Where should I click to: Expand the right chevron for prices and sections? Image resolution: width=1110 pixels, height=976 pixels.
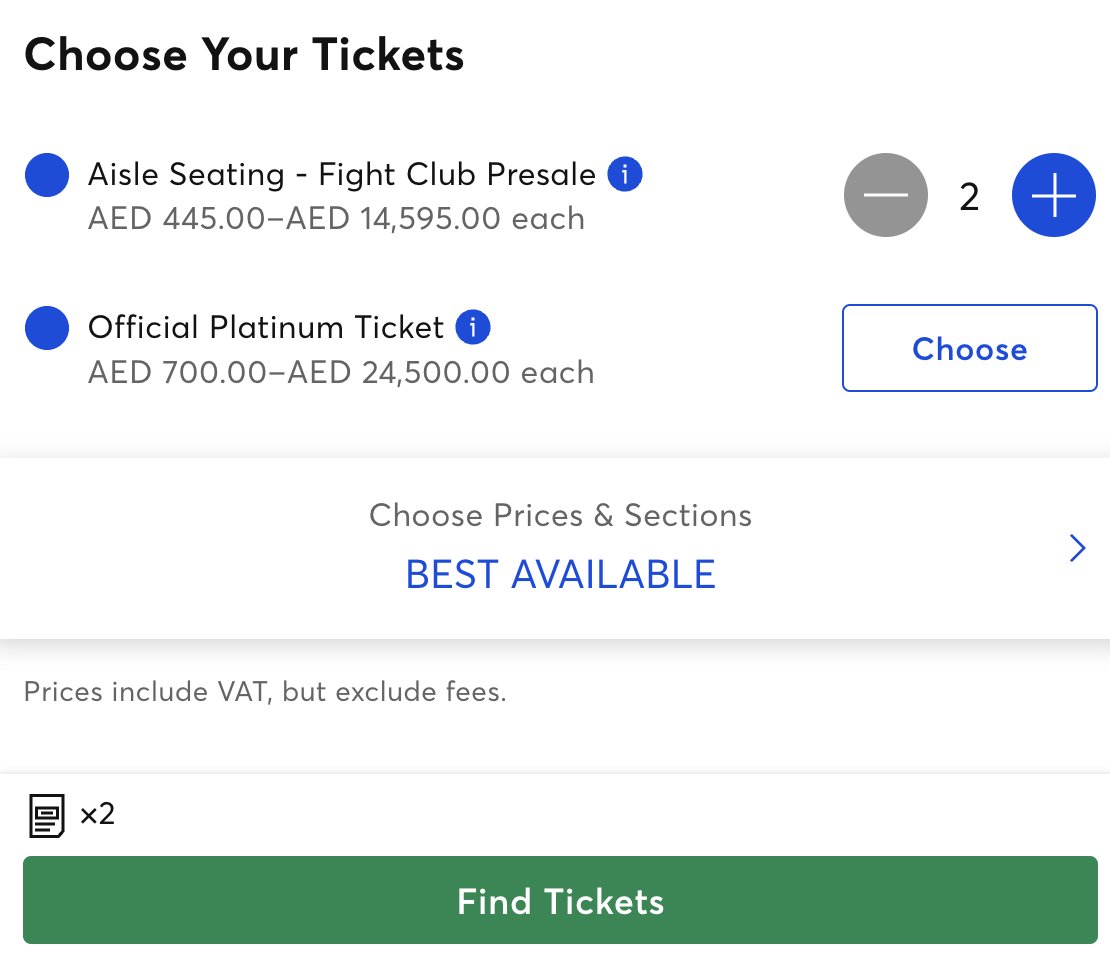tap(1077, 548)
